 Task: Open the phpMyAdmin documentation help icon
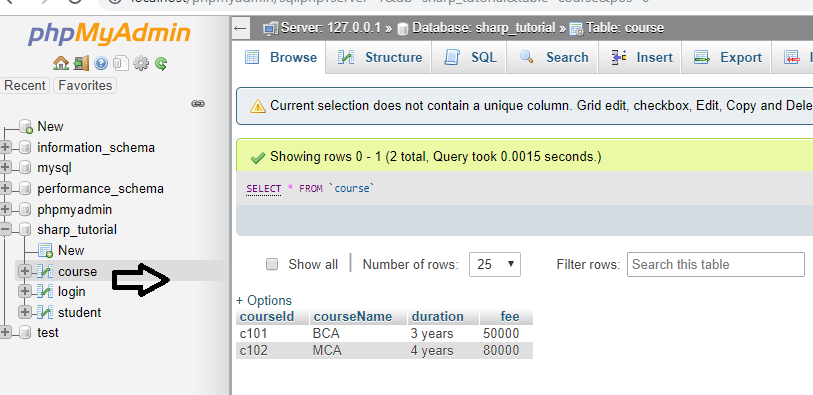[101, 64]
